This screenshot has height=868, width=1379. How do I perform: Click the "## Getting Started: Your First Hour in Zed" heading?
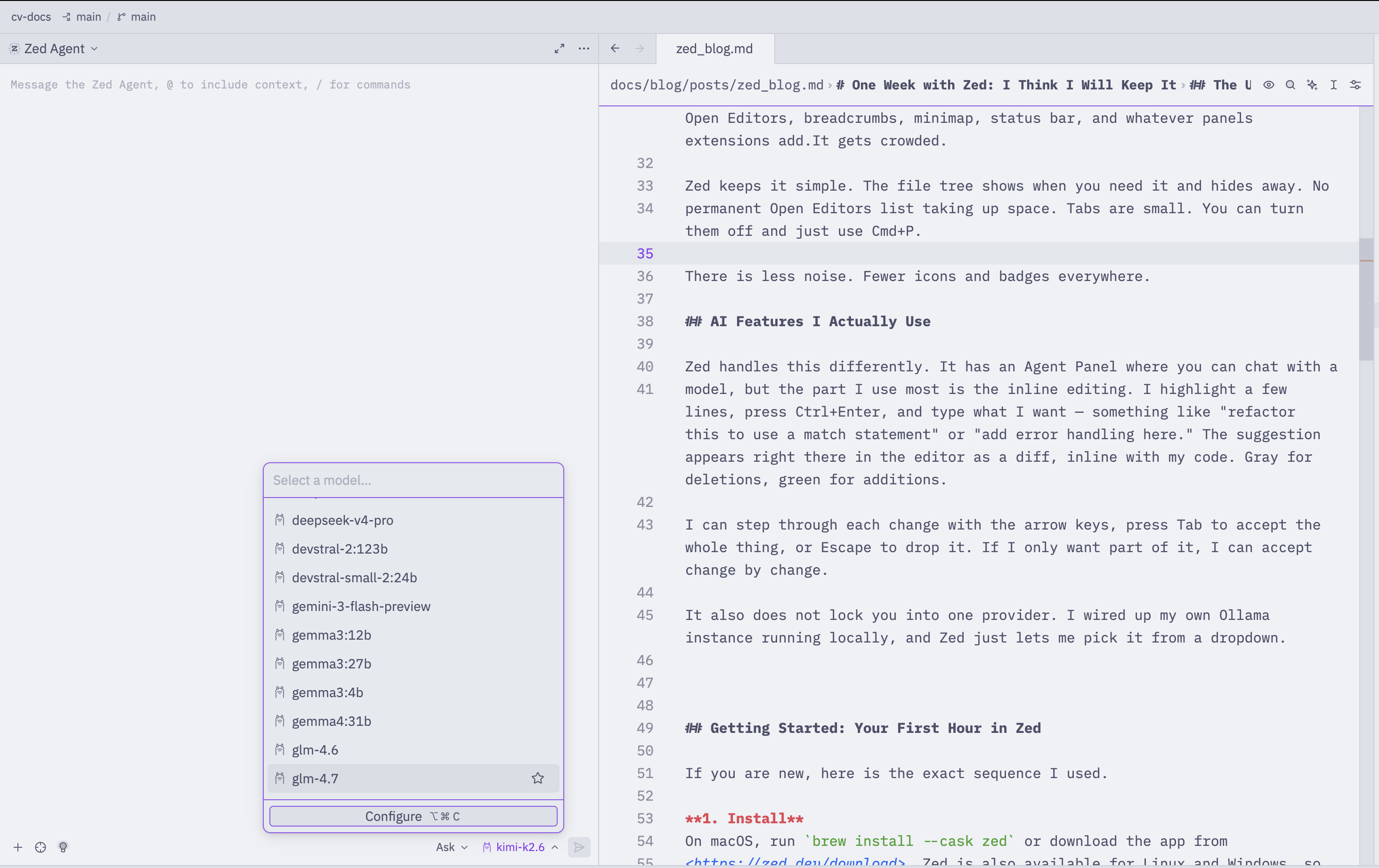[x=862, y=728]
